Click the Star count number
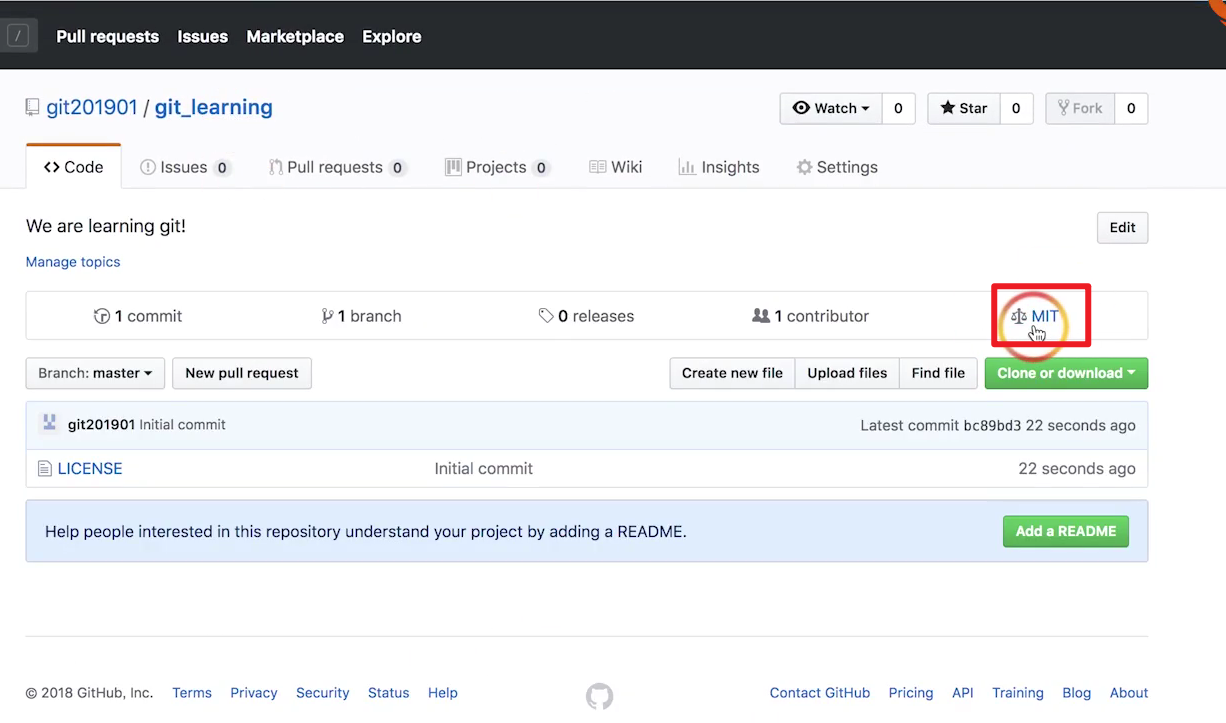1226x723 pixels. (1016, 108)
